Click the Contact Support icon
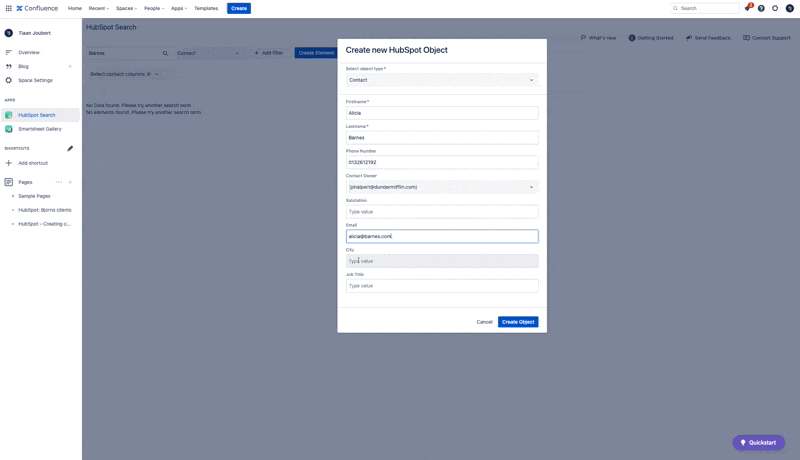 746,38
